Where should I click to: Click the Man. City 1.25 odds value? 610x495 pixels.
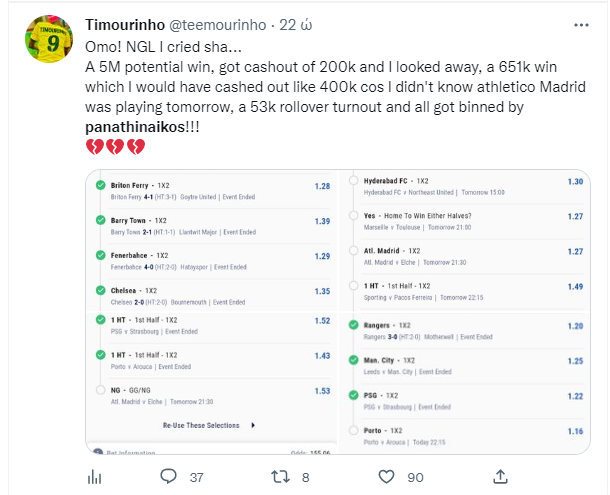coord(575,361)
